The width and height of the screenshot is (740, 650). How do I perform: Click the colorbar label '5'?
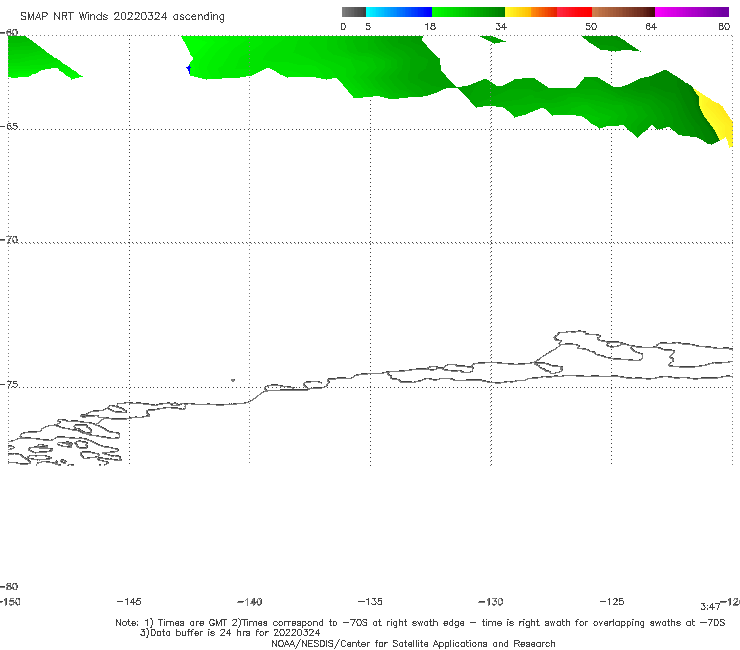(x=368, y=26)
